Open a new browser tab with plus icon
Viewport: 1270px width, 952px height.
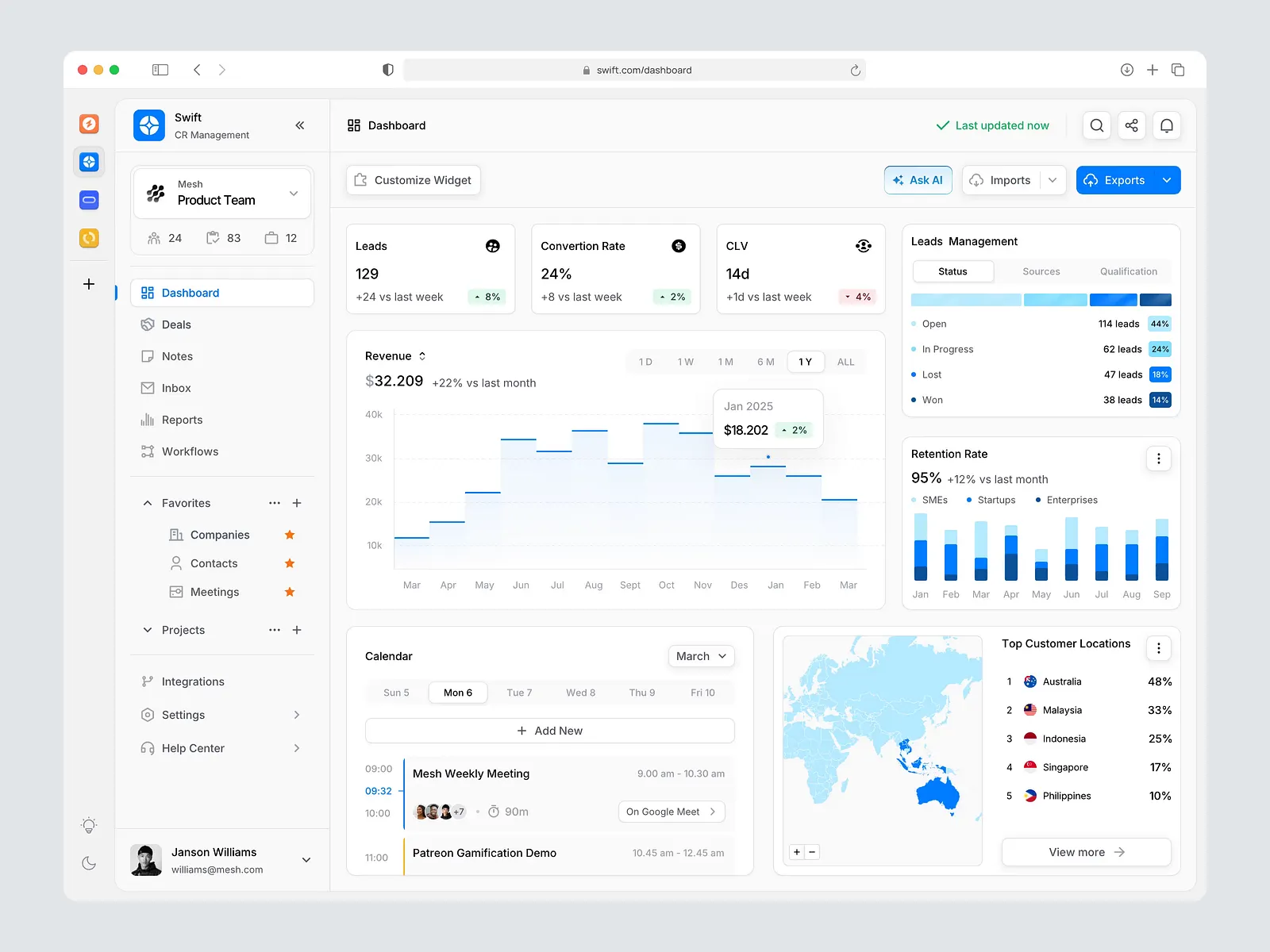(x=1153, y=70)
